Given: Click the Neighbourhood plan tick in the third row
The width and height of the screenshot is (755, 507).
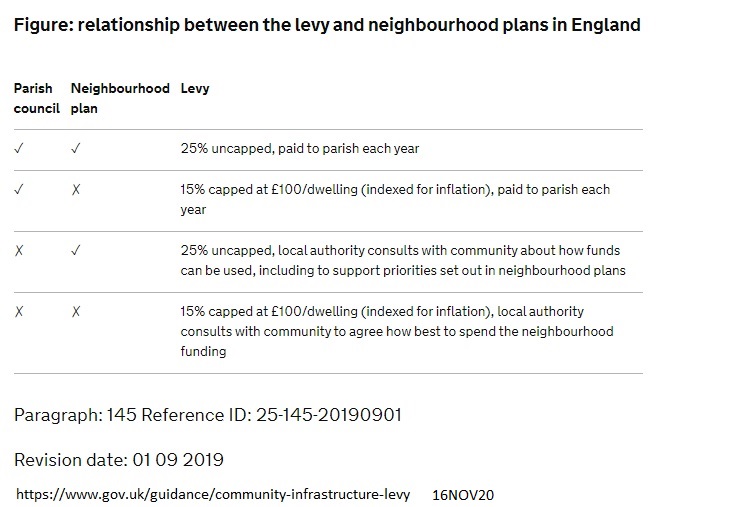Looking at the screenshot, I should pyautogui.click(x=76, y=251).
